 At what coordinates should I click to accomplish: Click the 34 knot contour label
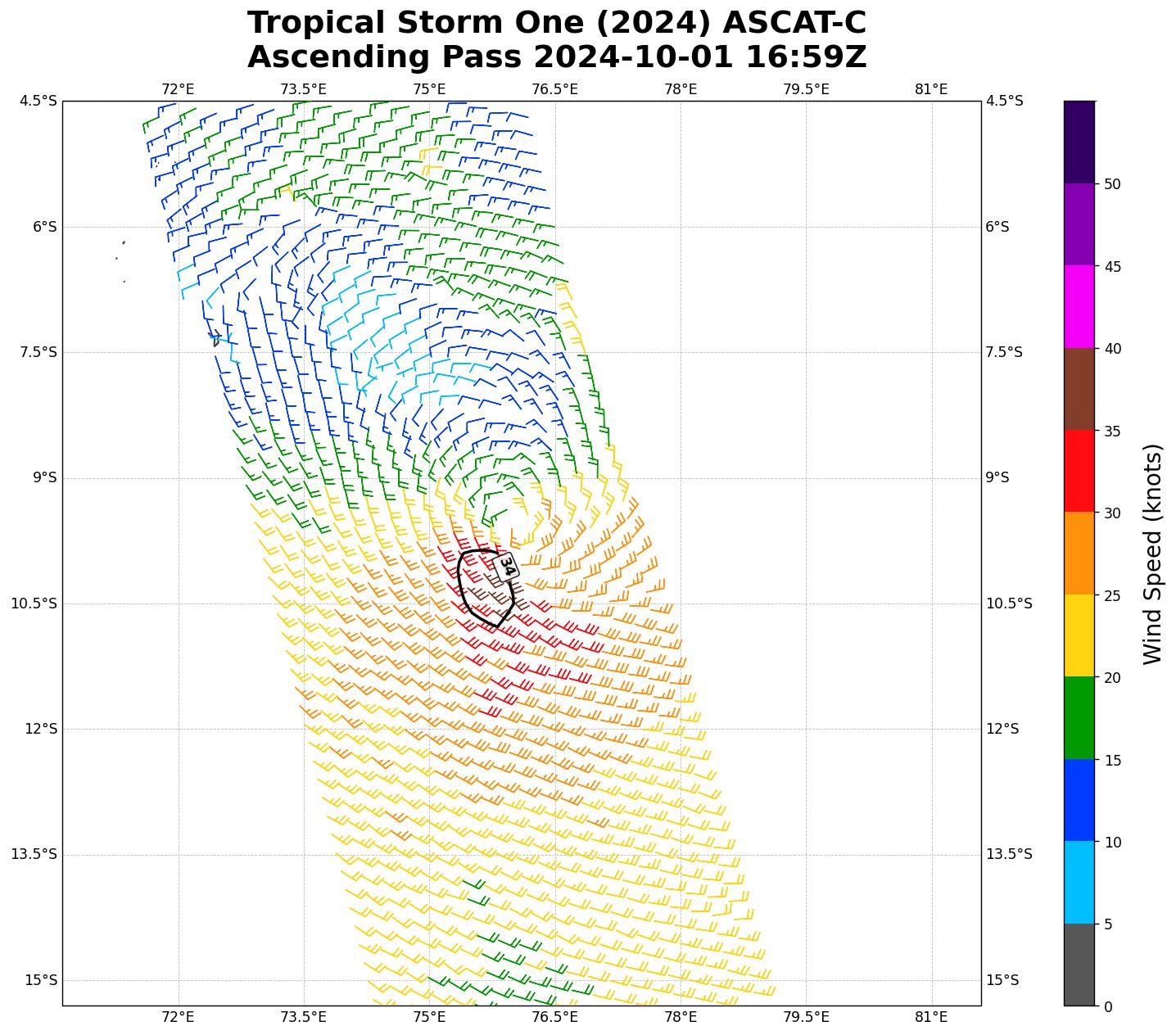point(508,567)
